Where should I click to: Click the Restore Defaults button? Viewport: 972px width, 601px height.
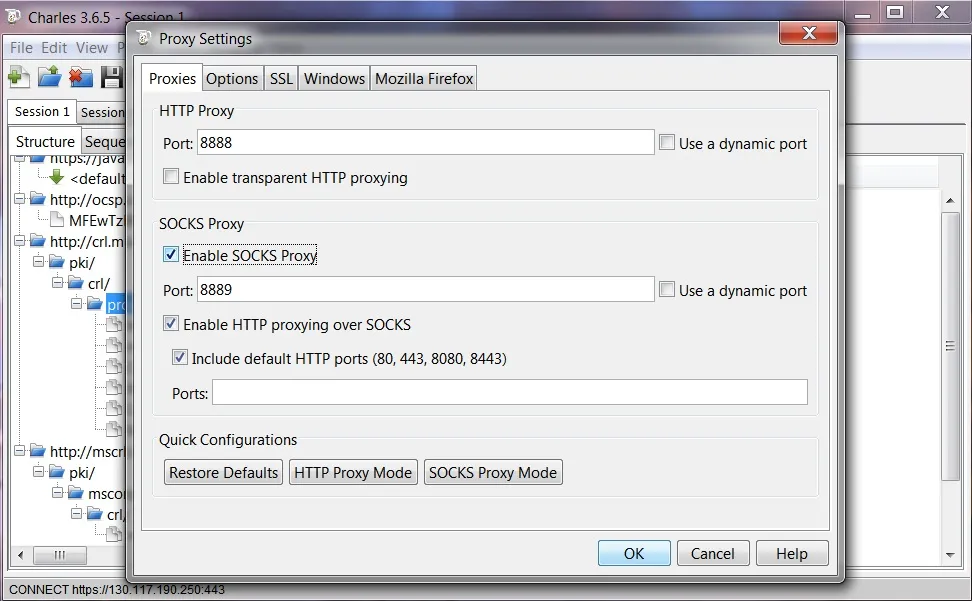tap(223, 473)
